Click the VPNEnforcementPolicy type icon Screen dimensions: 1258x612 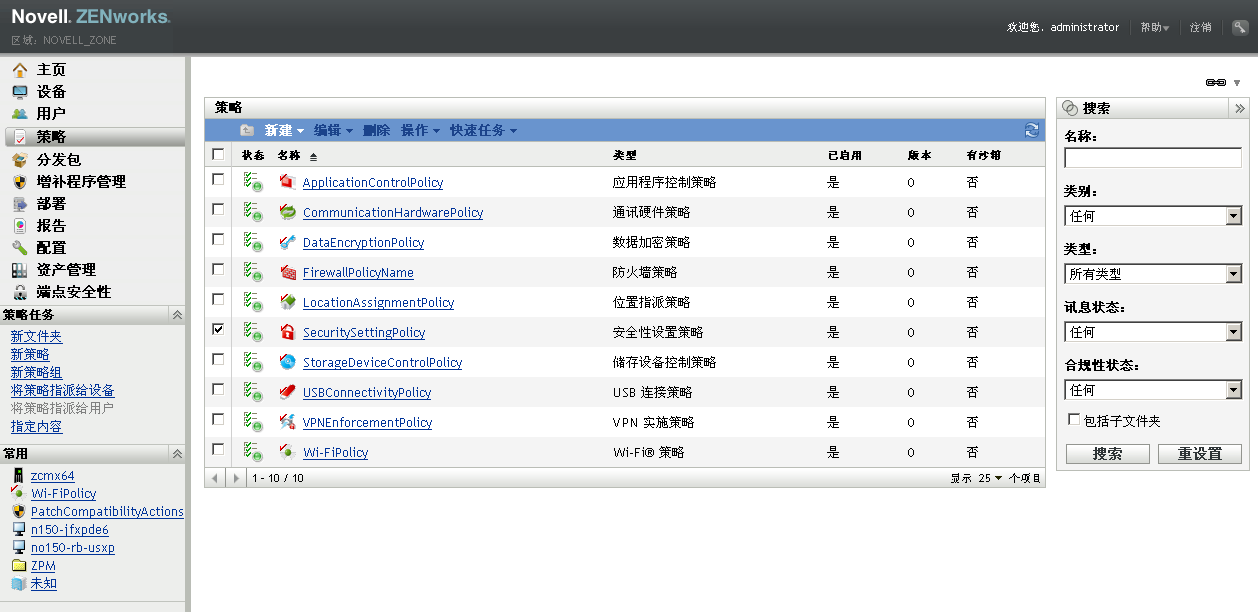[x=288, y=422]
